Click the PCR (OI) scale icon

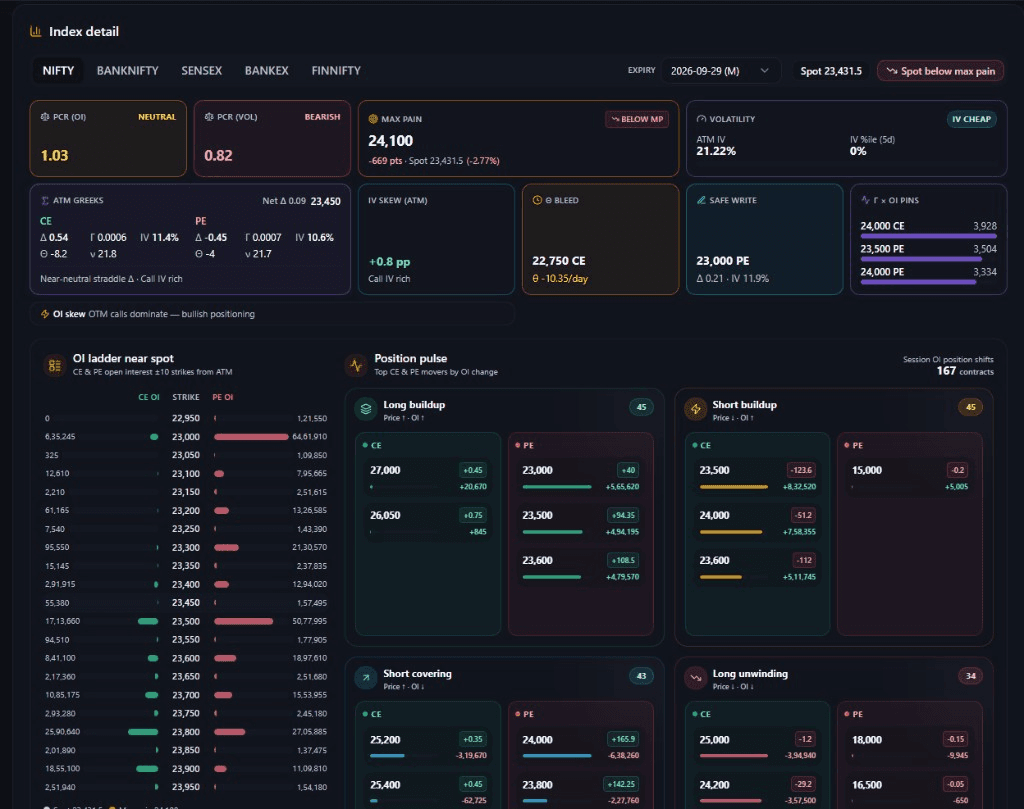(45, 117)
